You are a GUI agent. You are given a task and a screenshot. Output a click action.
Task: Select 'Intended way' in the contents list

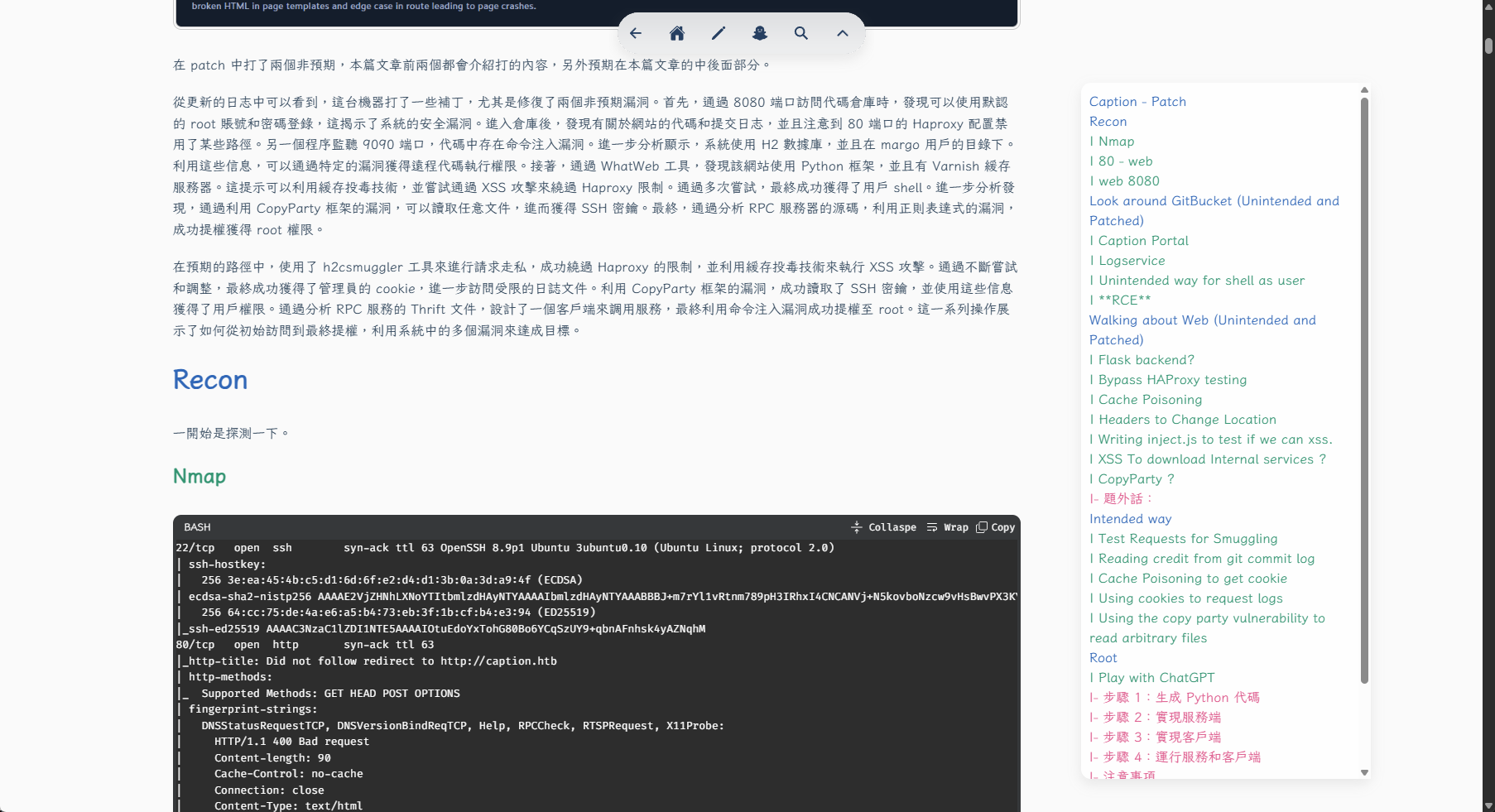[1130, 519]
